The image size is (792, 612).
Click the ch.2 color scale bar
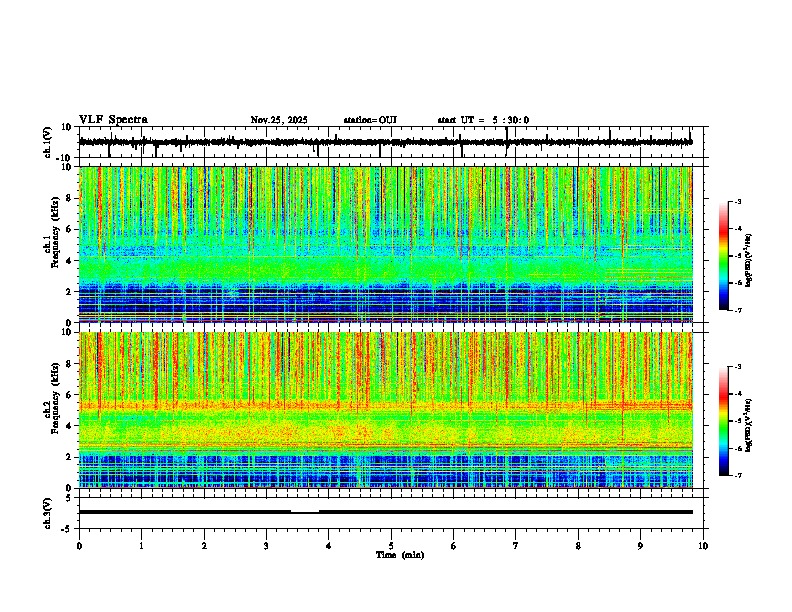723,421
